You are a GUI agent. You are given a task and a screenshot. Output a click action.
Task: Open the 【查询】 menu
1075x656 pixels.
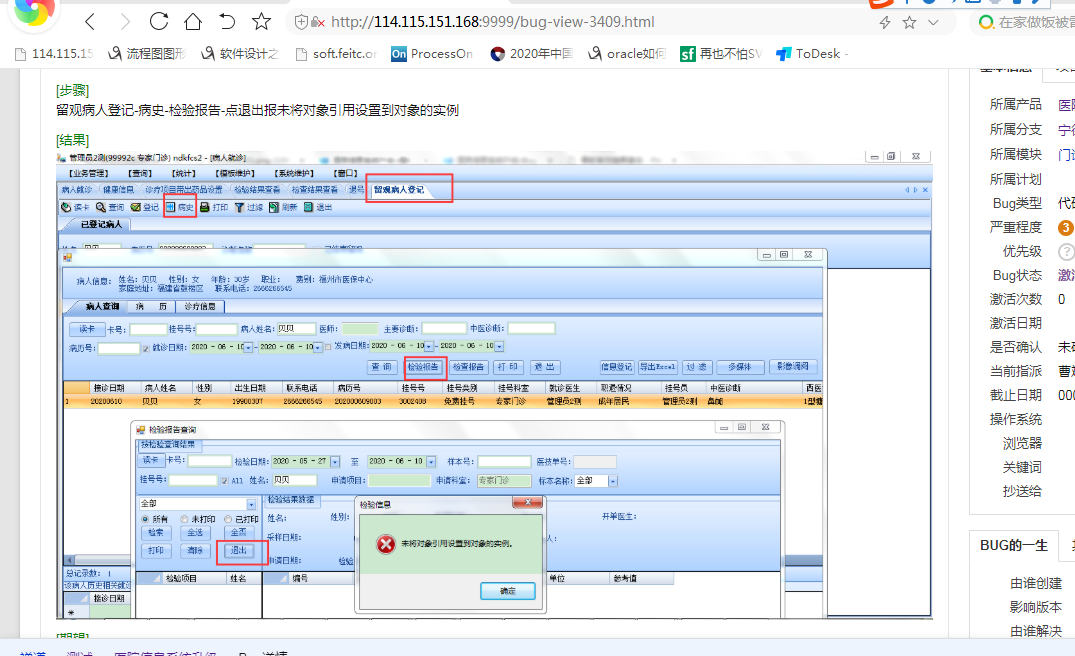click(x=139, y=173)
